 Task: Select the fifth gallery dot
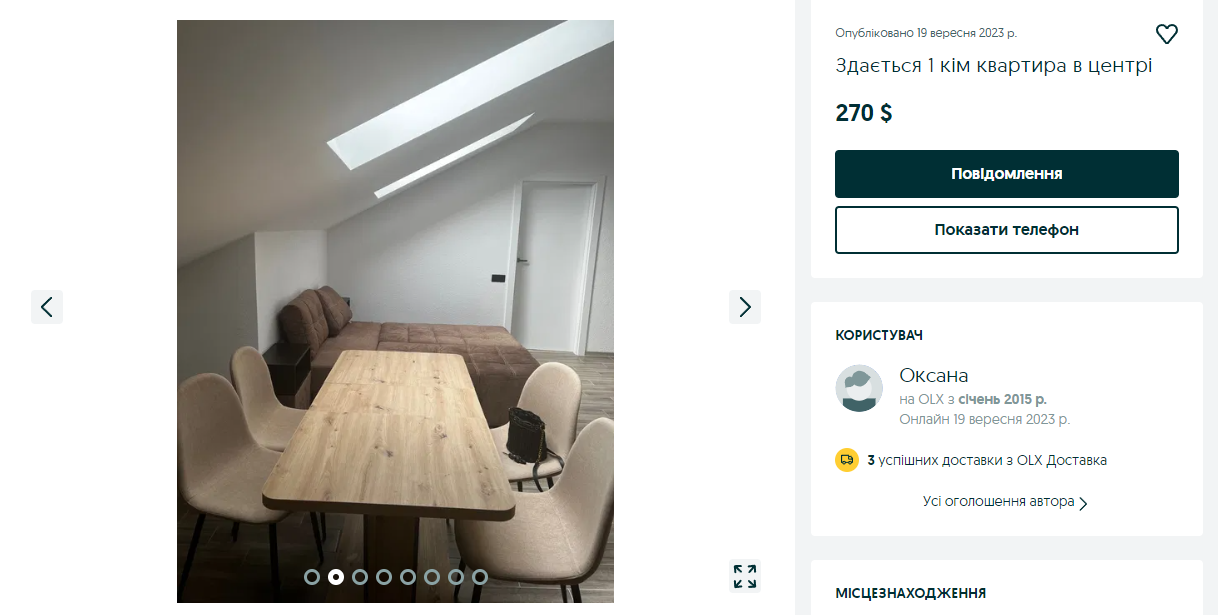click(408, 577)
